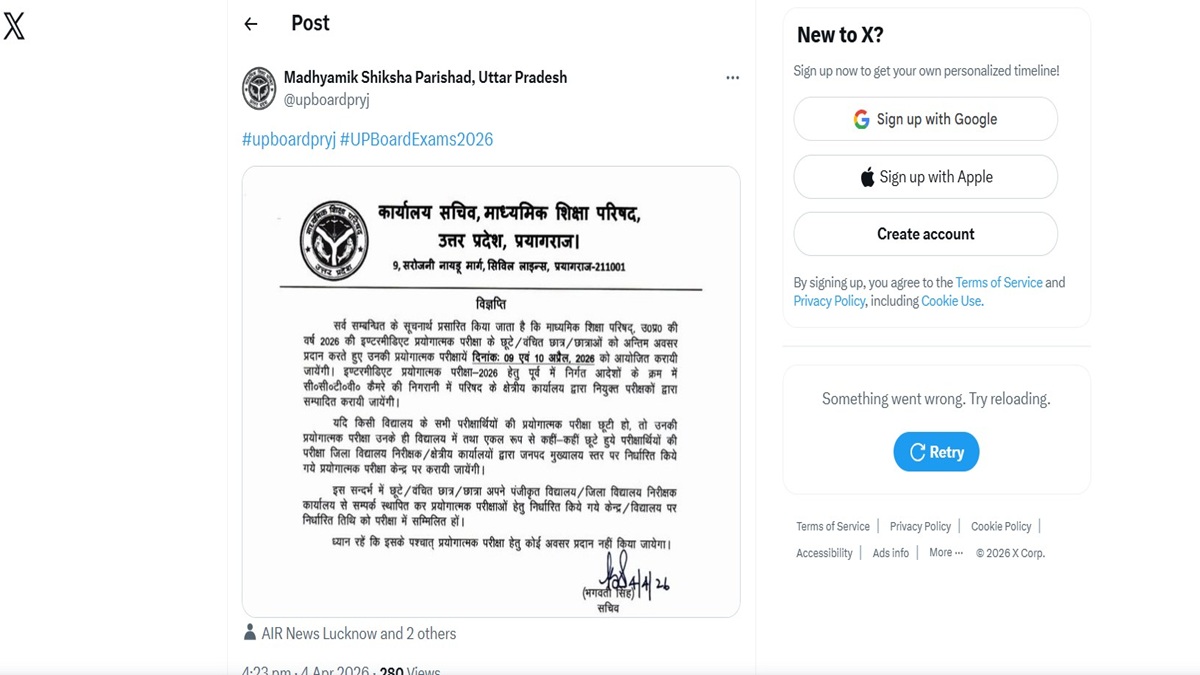The height and width of the screenshot is (675, 1200).
Task: Retry loading the failed section
Action: pos(936,452)
